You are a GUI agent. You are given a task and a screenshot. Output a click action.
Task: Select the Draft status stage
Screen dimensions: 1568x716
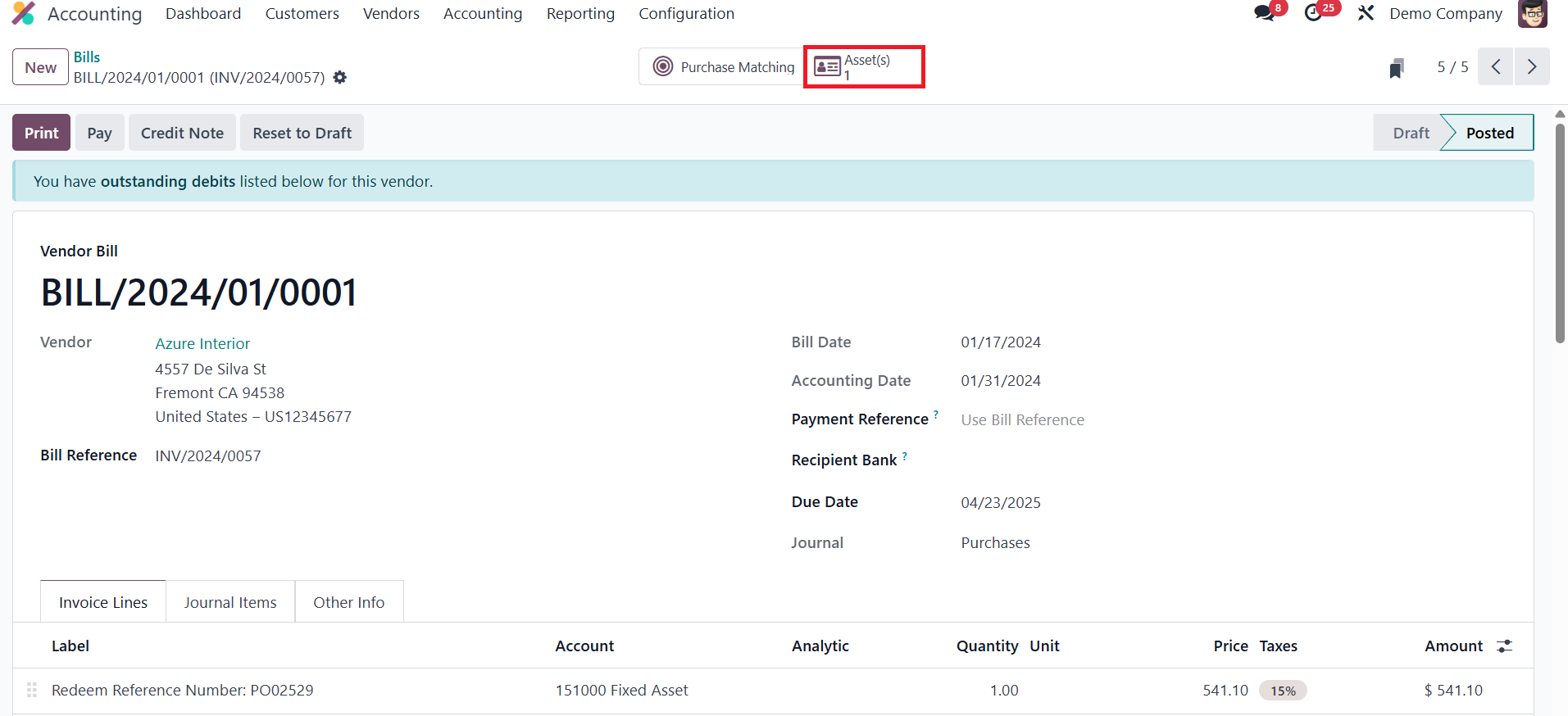pyautogui.click(x=1410, y=134)
